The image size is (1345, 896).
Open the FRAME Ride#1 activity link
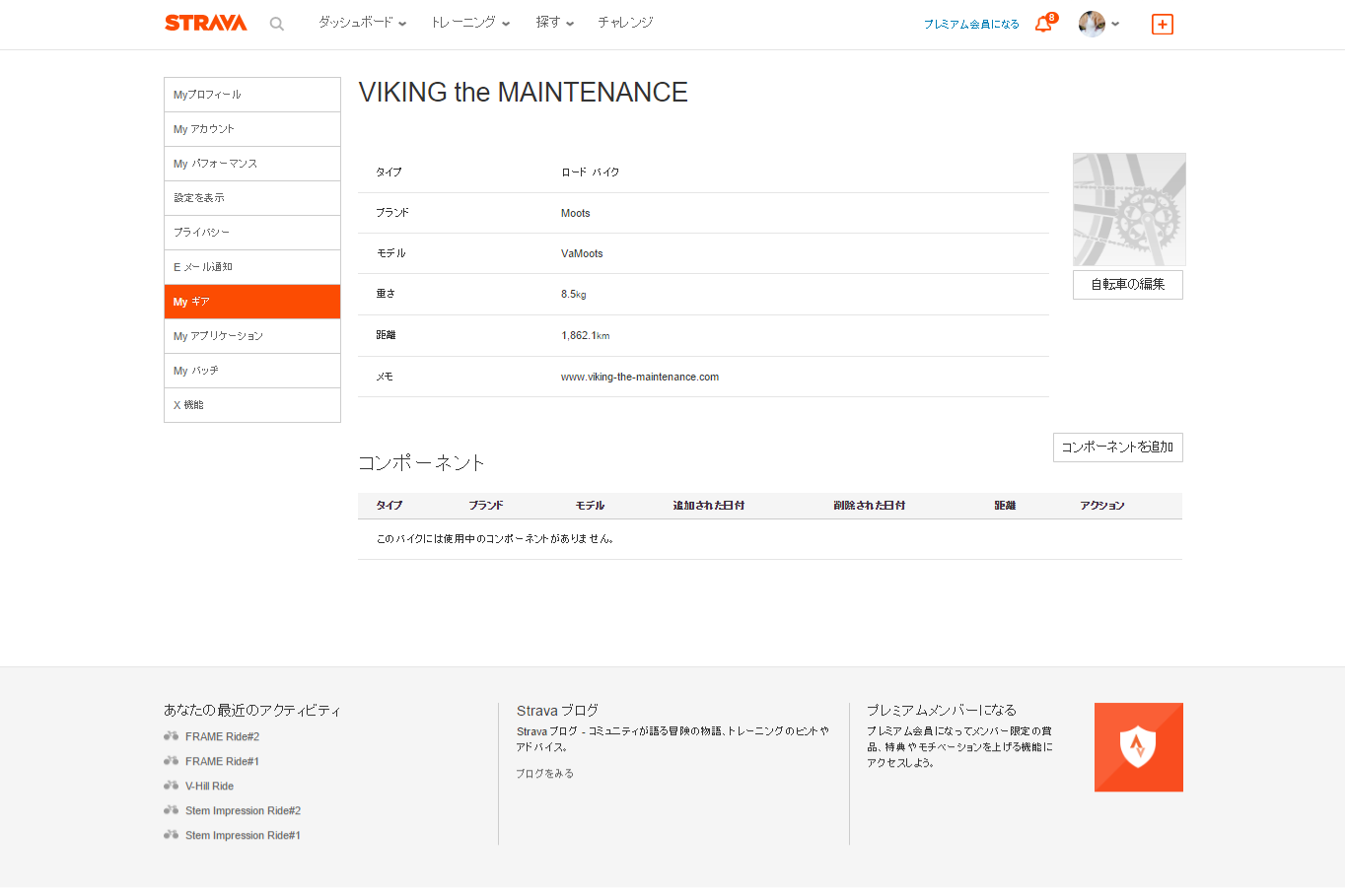click(222, 761)
